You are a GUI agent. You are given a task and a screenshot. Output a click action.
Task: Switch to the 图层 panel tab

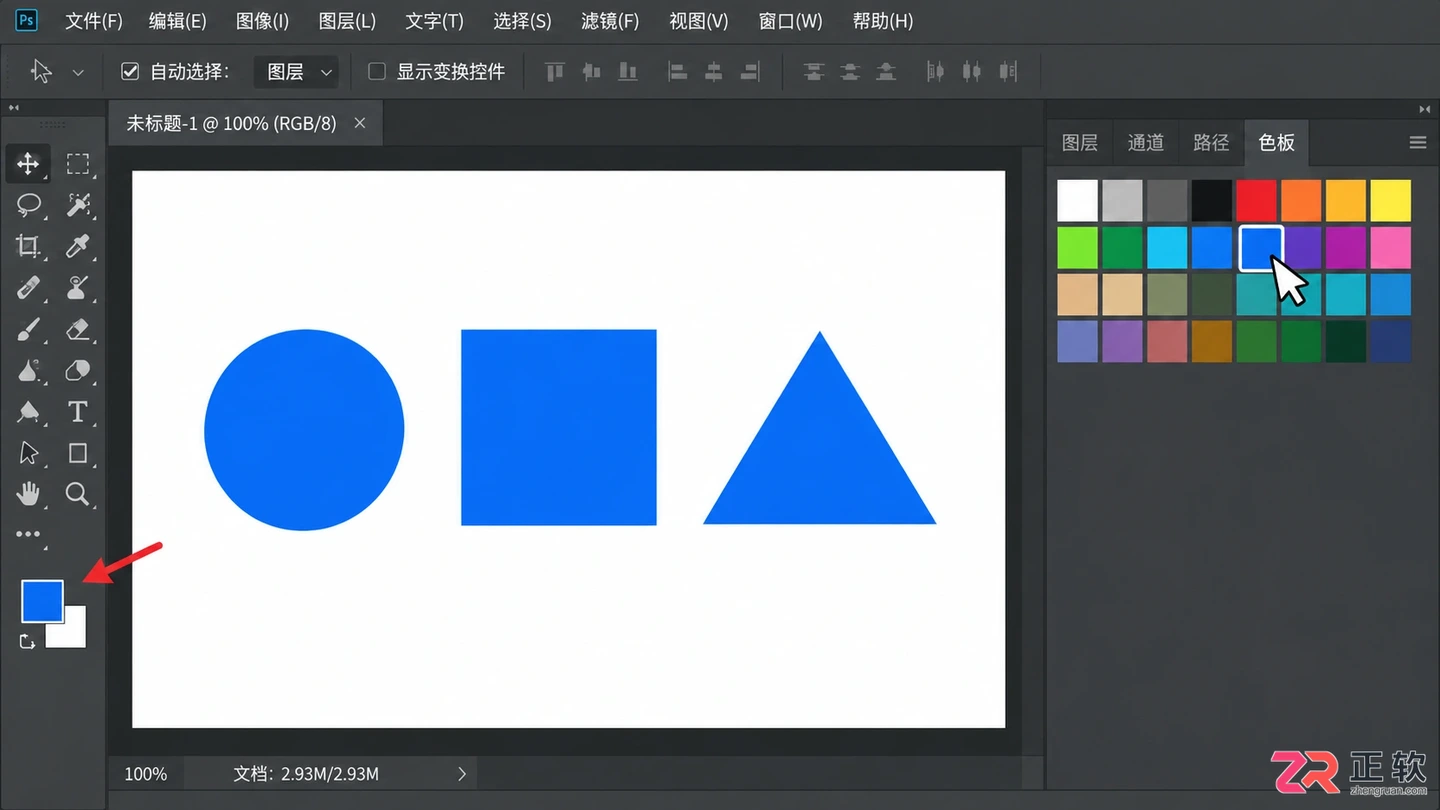1080,143
